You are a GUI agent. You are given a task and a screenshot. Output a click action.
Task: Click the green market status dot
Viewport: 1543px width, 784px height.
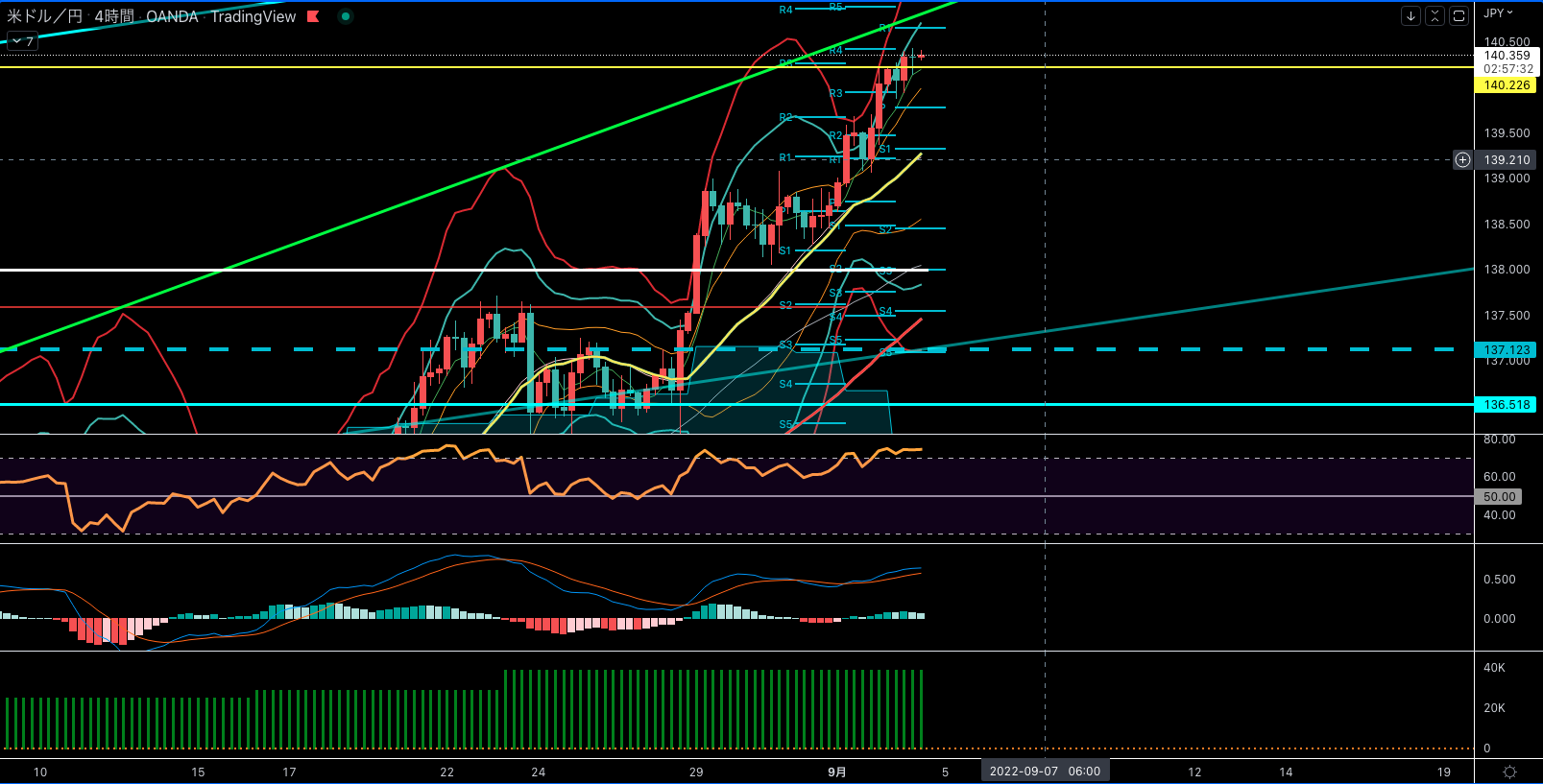click(346, 16)
